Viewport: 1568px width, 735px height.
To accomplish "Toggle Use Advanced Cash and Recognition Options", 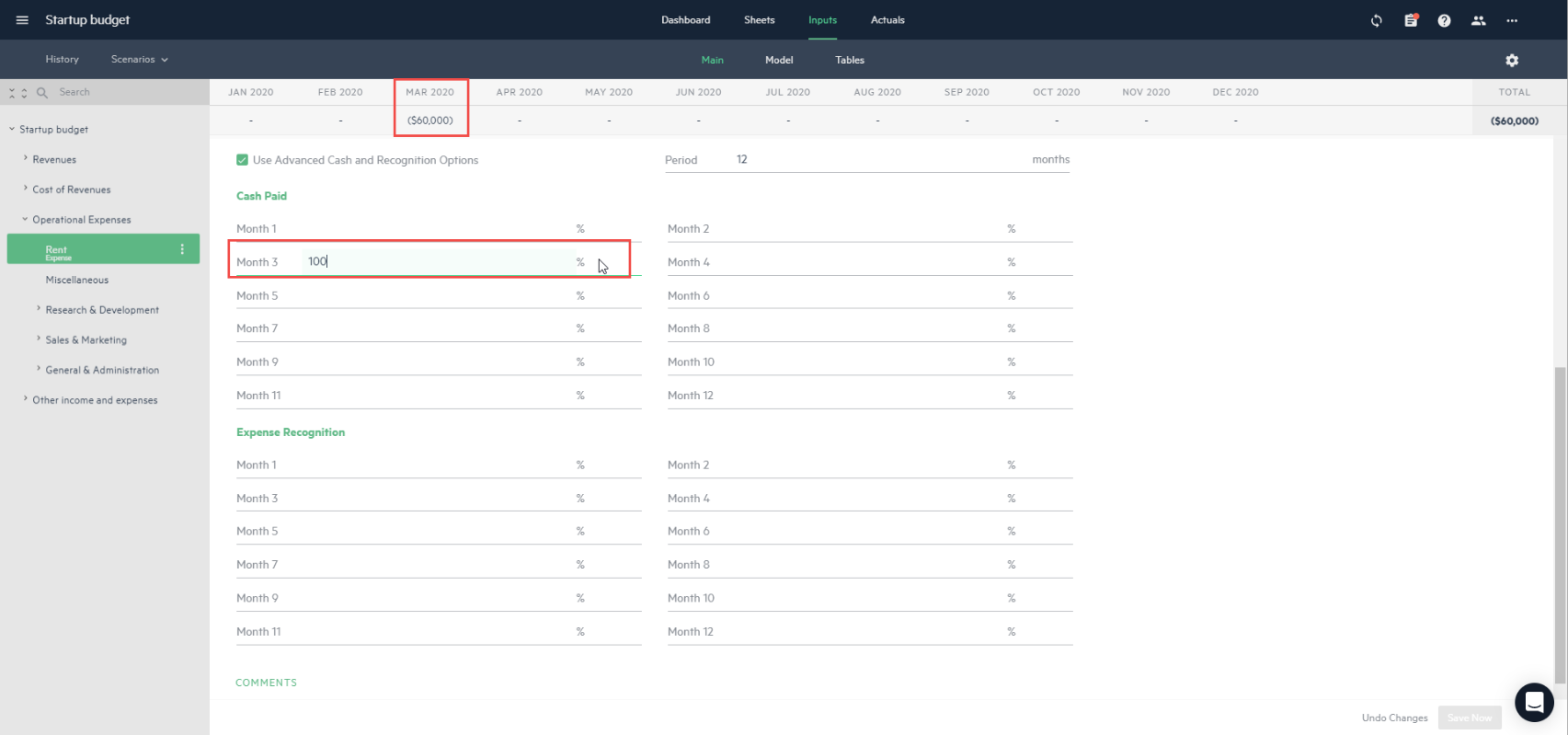I will click(x=242, y=160).
